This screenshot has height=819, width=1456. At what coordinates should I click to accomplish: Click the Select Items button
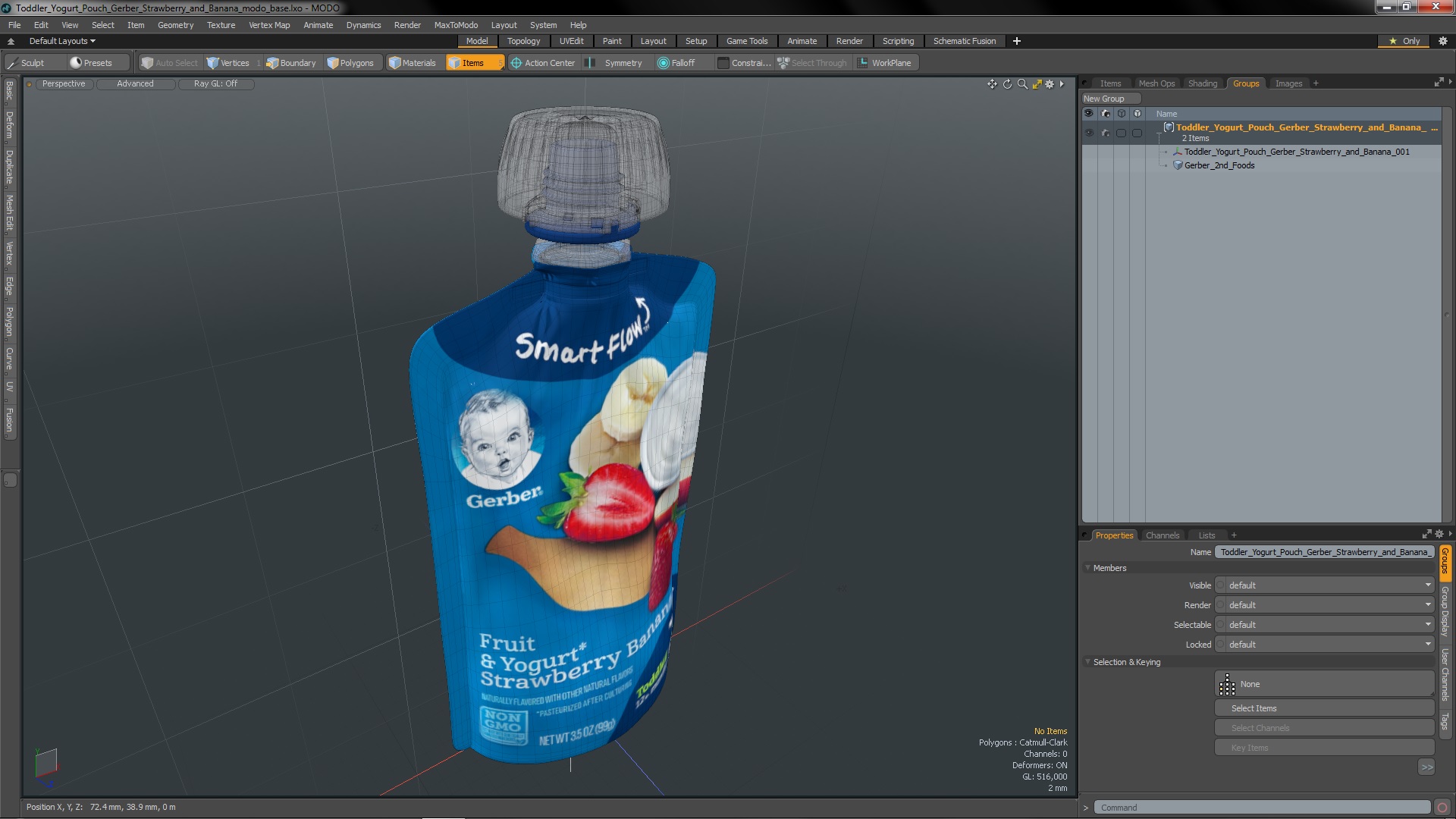tap(1324, 708)
